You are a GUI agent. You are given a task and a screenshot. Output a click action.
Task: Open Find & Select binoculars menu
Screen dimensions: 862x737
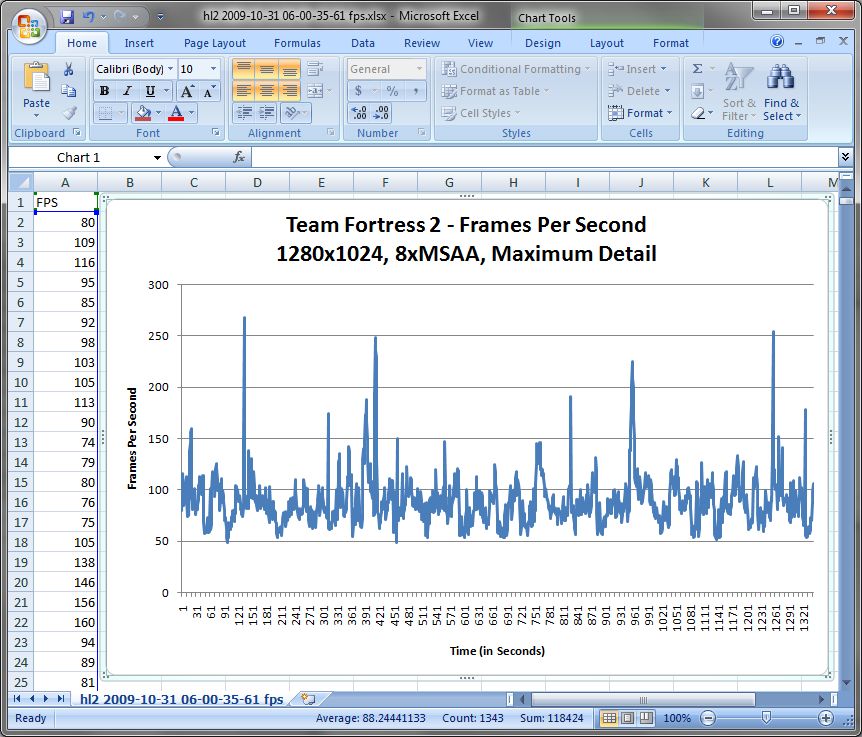tap(781, 92)
